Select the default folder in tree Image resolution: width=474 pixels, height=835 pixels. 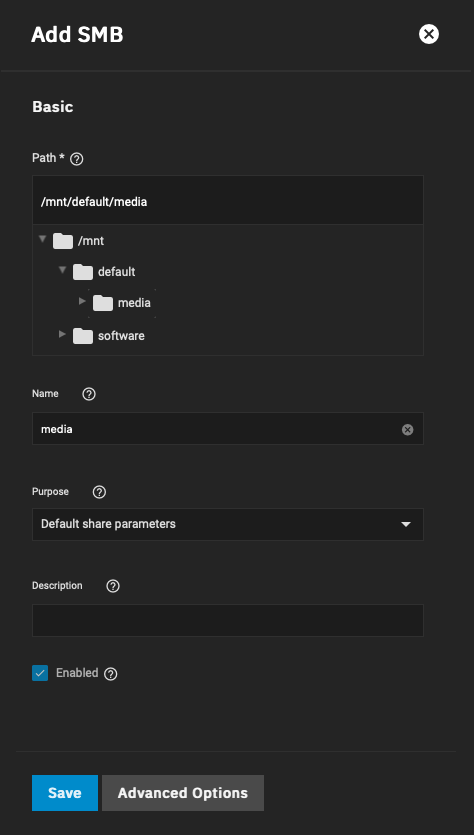tap(117, 272)
